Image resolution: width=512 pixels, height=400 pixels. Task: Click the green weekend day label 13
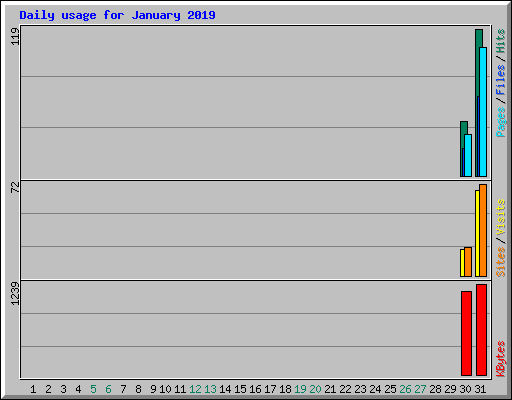click(x=210, y=389)
